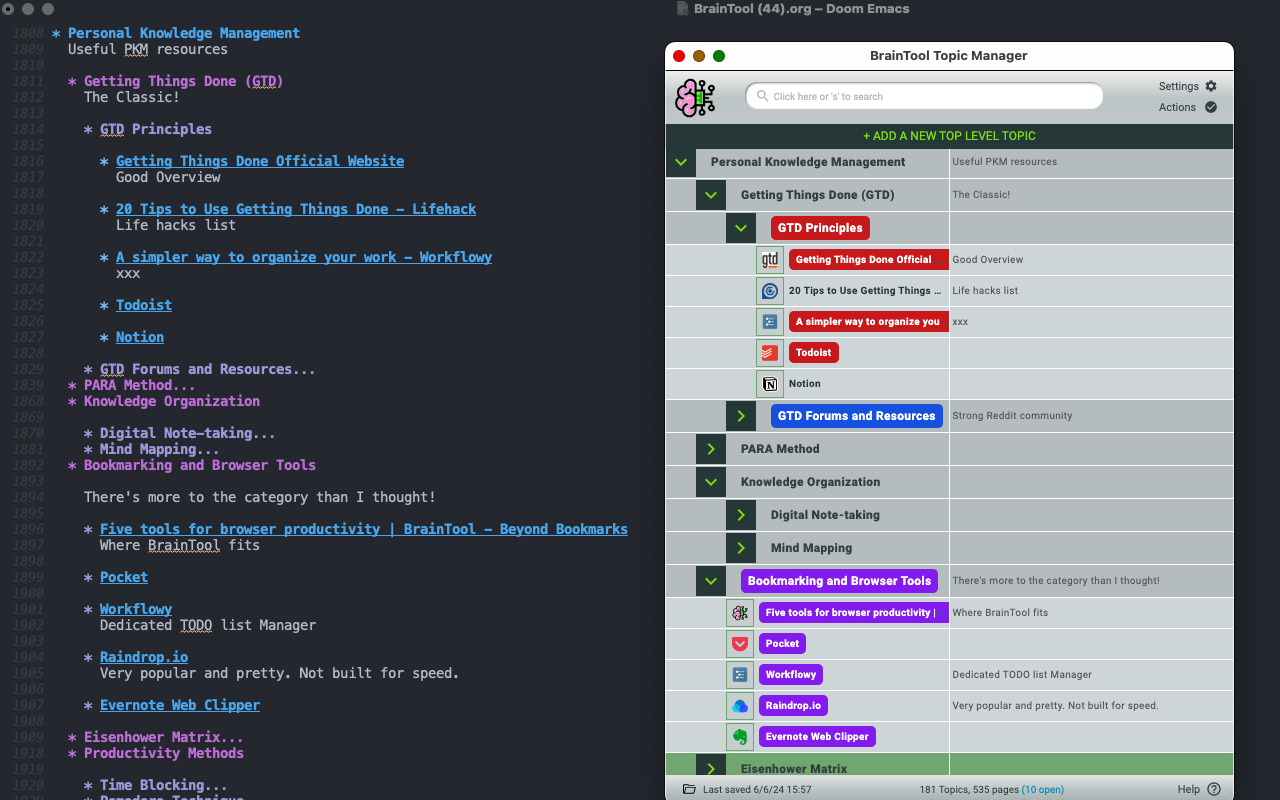Open Actions checkmark icon
Screen dimensions: 1280x800
(x=1211, y=107)
